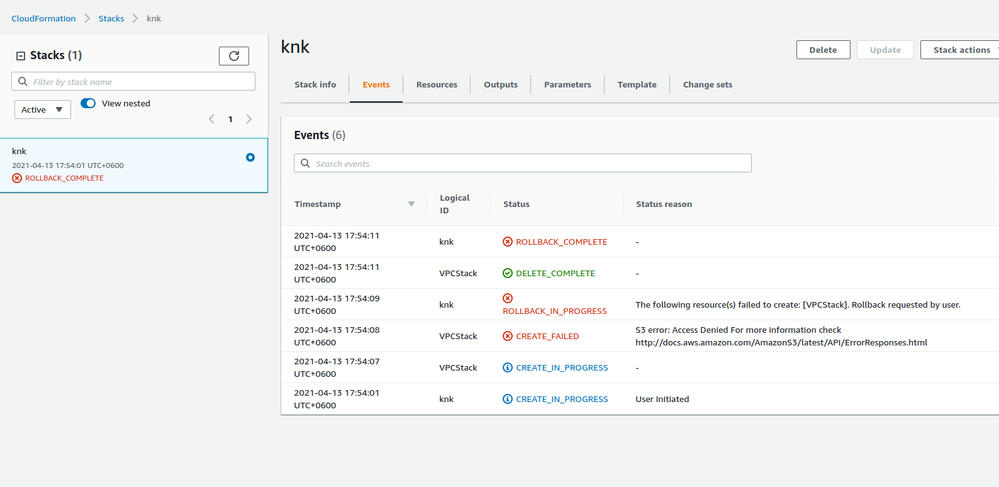The image size is (999, 487).
Task: Click info icon for knk CREATE_IN_PROGRESS
Action: click(507, 399)
